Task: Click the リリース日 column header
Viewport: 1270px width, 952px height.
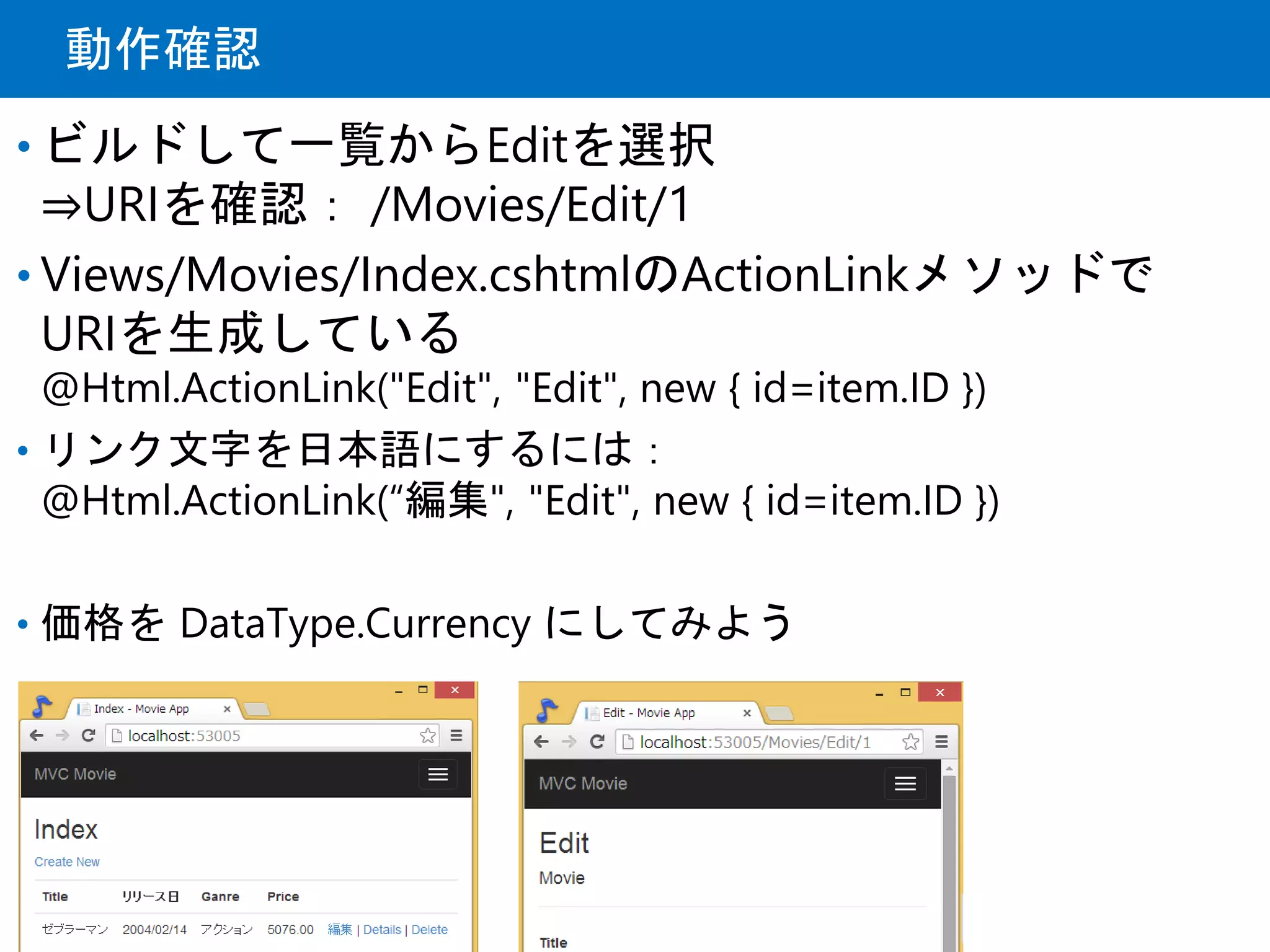Action: 151,897
